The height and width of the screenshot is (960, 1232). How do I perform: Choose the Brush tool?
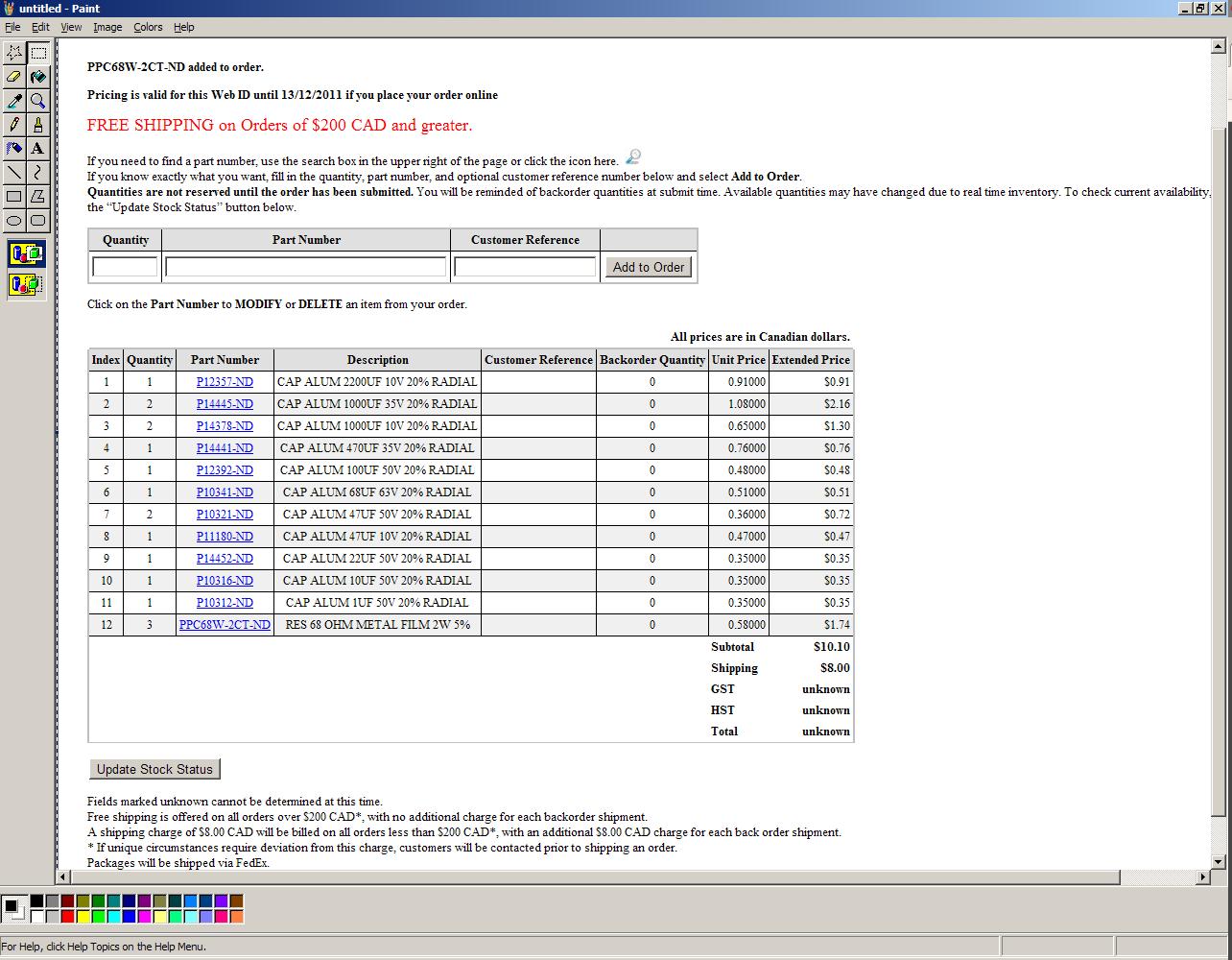pos(37,125)
